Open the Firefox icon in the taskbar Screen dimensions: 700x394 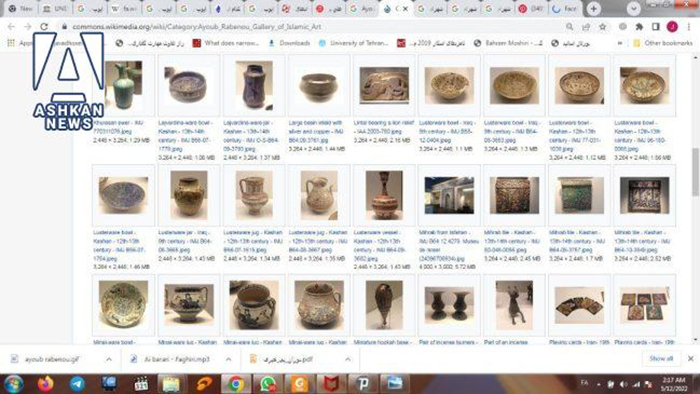46,384
